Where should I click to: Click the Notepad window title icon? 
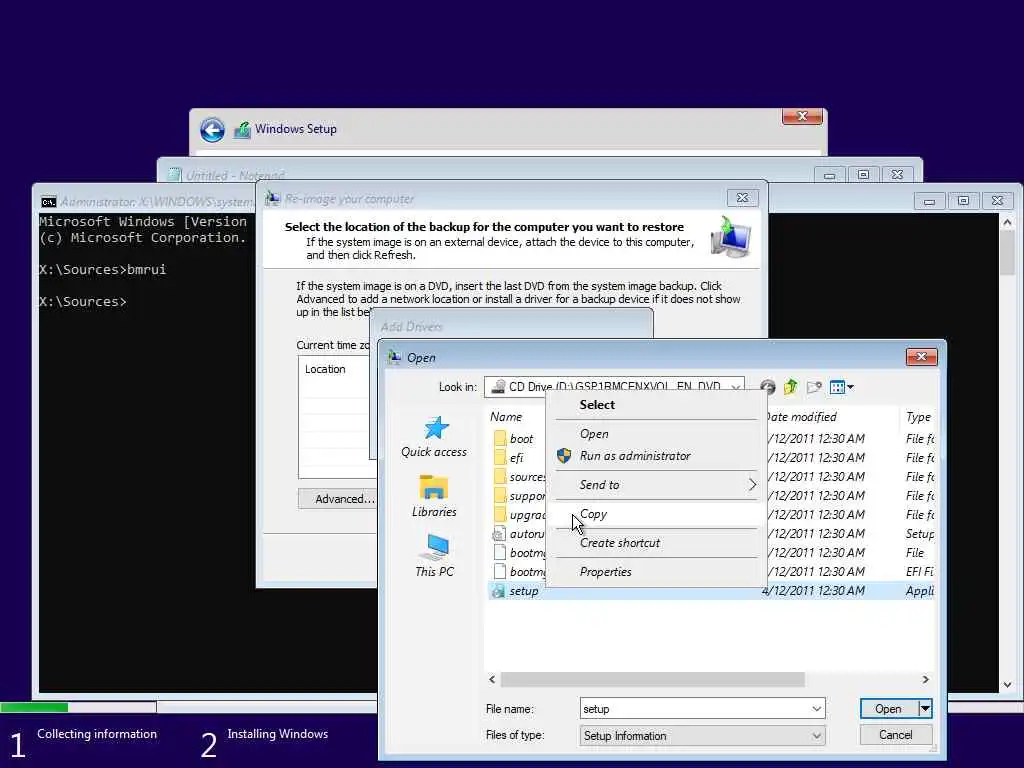[174, 174]
